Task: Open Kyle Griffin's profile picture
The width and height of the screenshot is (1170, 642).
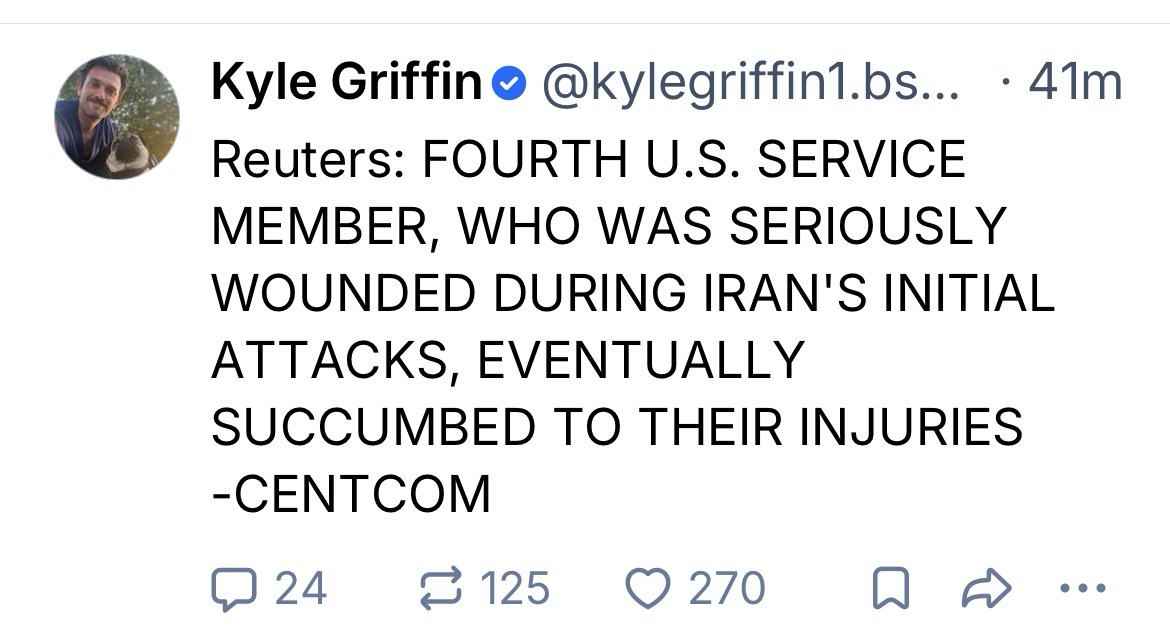Action: point(116,117)
